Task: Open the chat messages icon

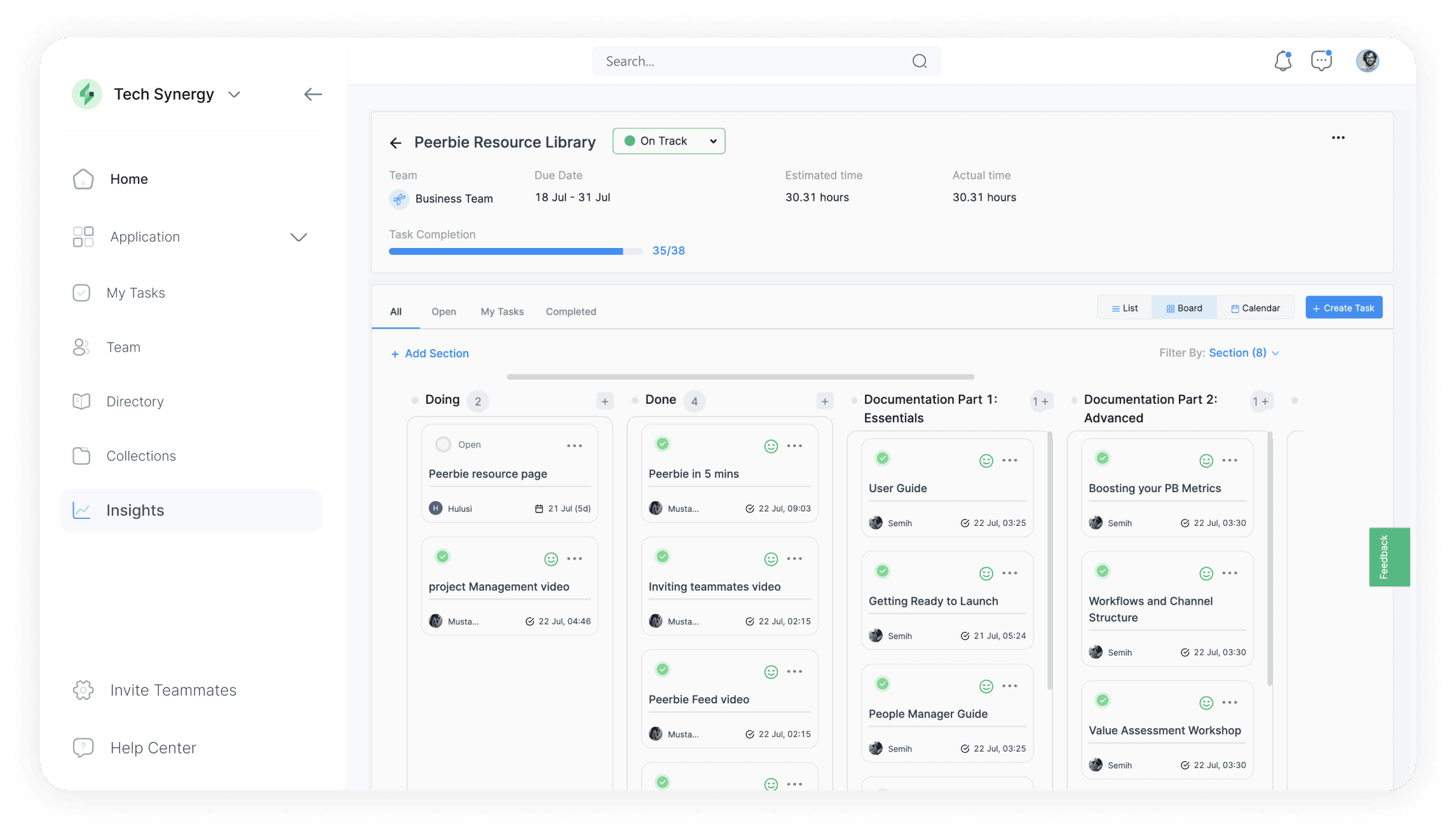Action: [x=1321, y=61]
